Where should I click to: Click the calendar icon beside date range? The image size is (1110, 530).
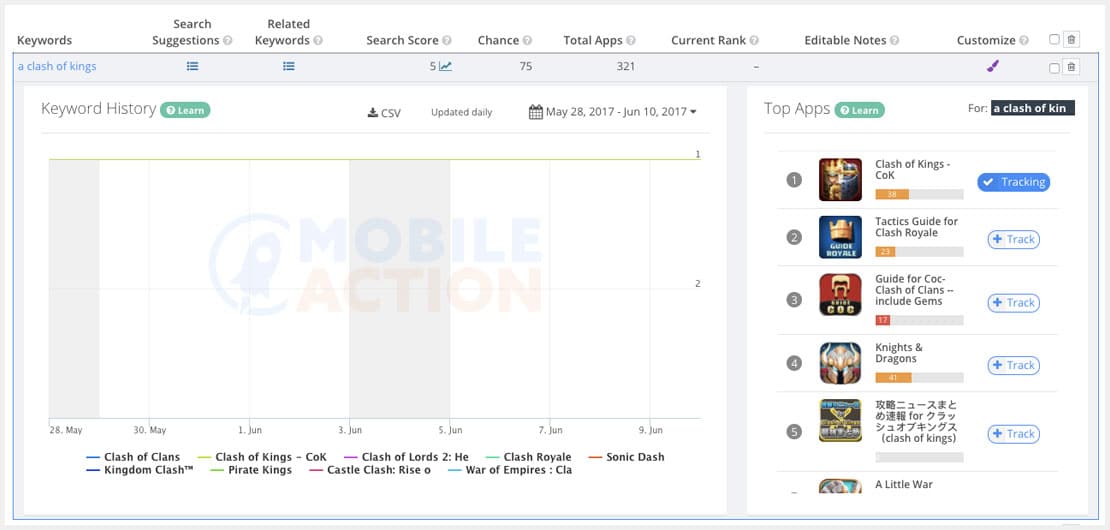[x=536, y=112]
